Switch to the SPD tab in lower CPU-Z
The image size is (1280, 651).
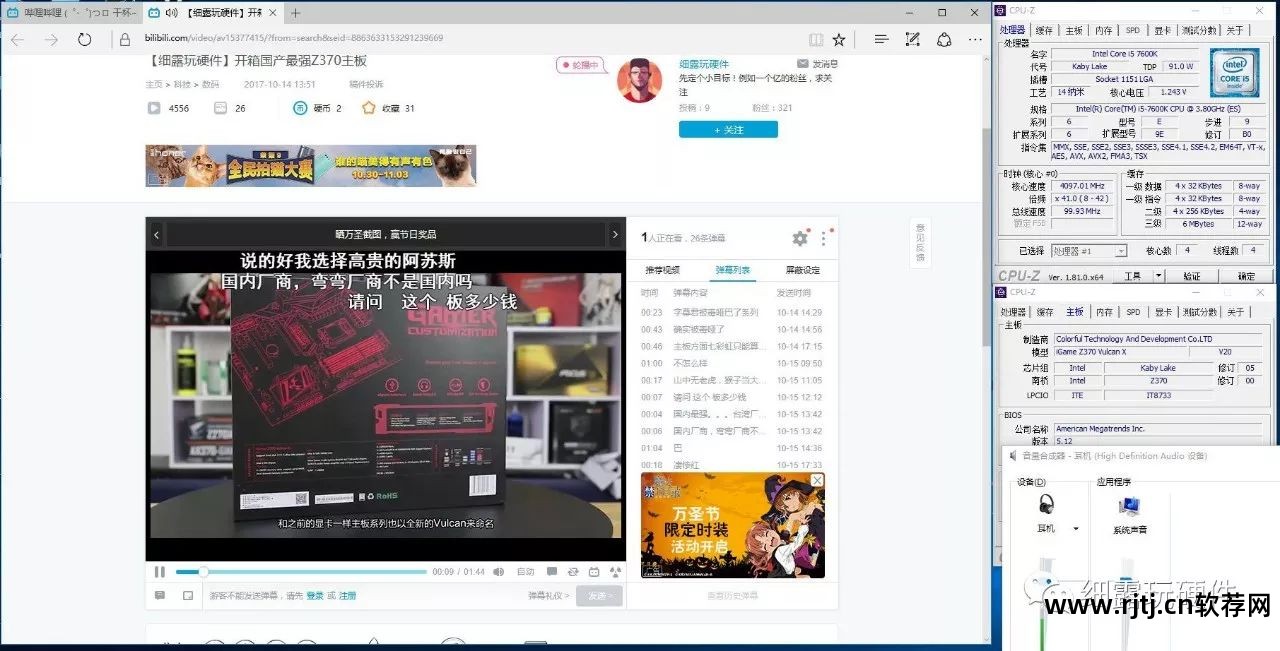(x=1133, y=312)
